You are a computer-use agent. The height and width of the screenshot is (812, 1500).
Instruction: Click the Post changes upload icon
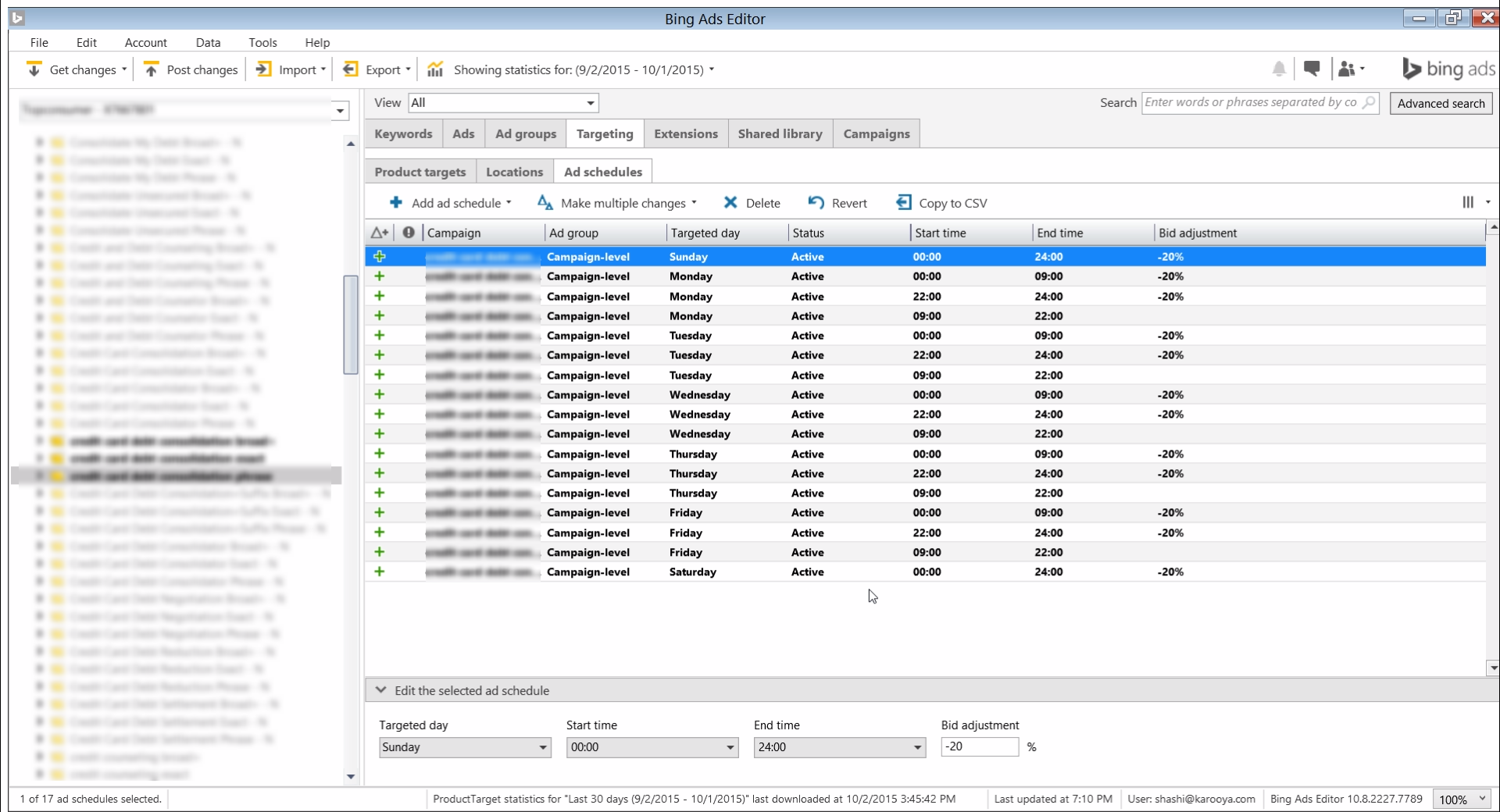pyautogui.click(x=151, y=69)
